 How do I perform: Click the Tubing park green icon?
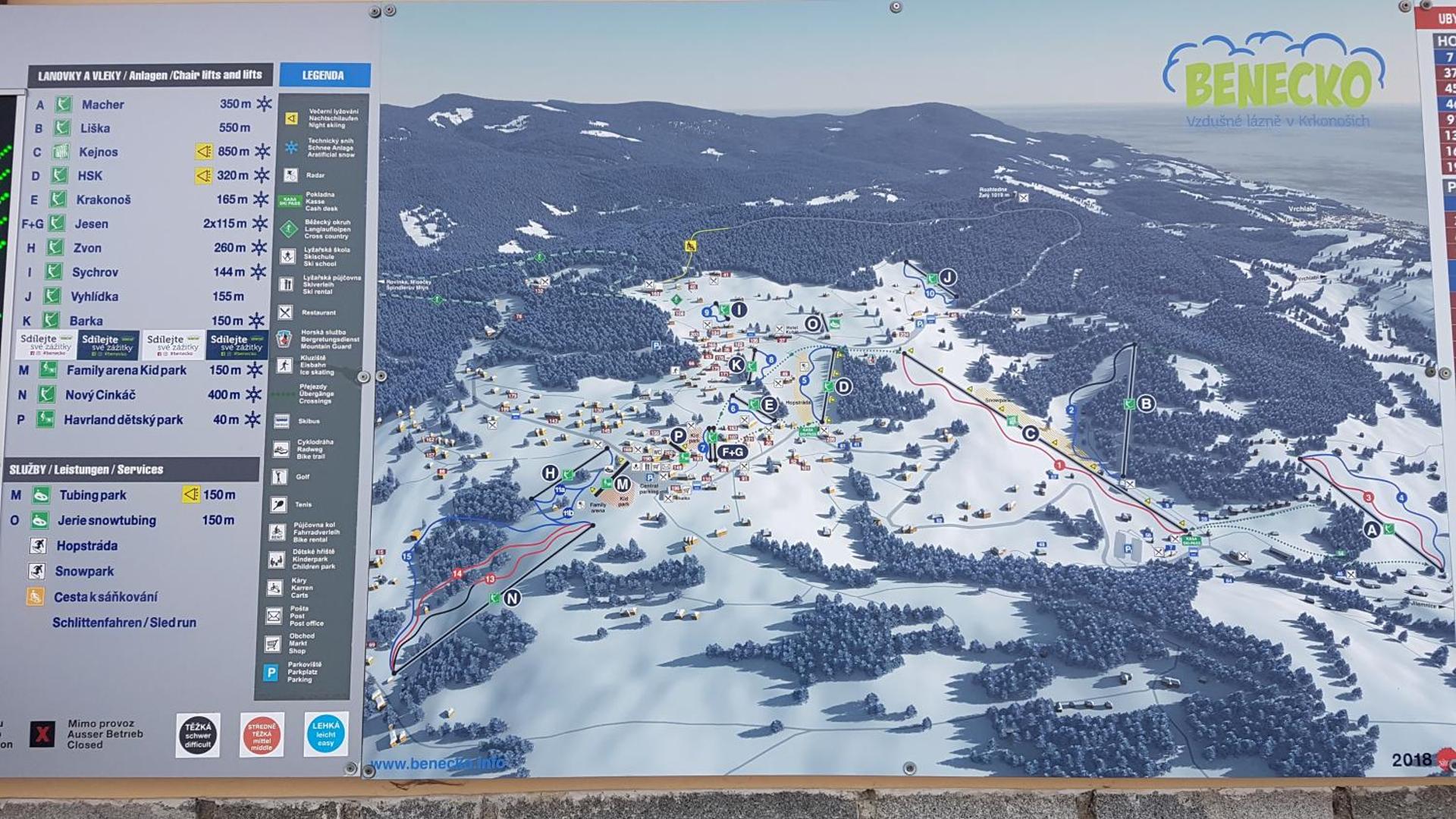[41, 495]
